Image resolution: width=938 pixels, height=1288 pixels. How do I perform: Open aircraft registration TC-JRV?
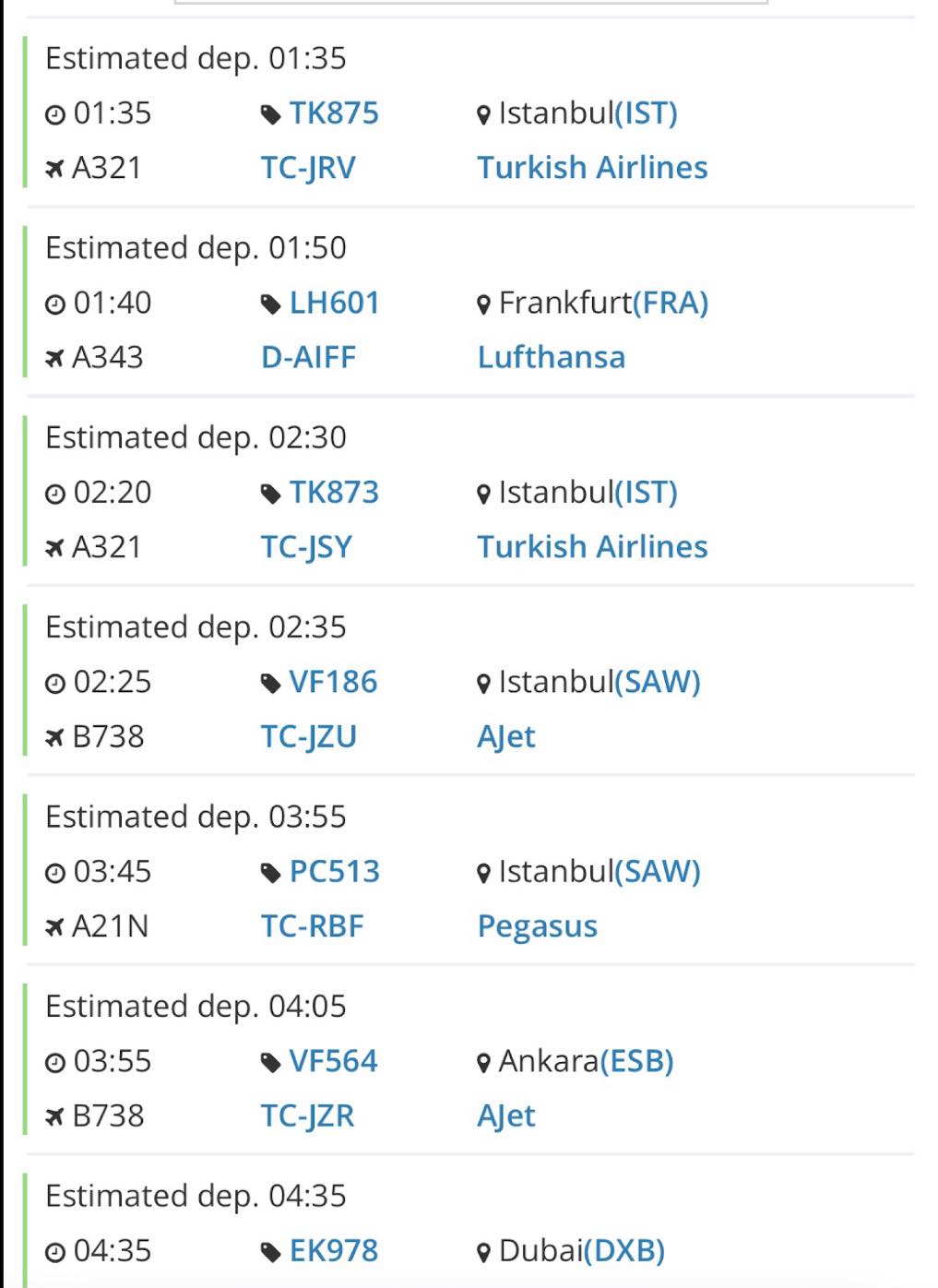(x=308, y=168)
